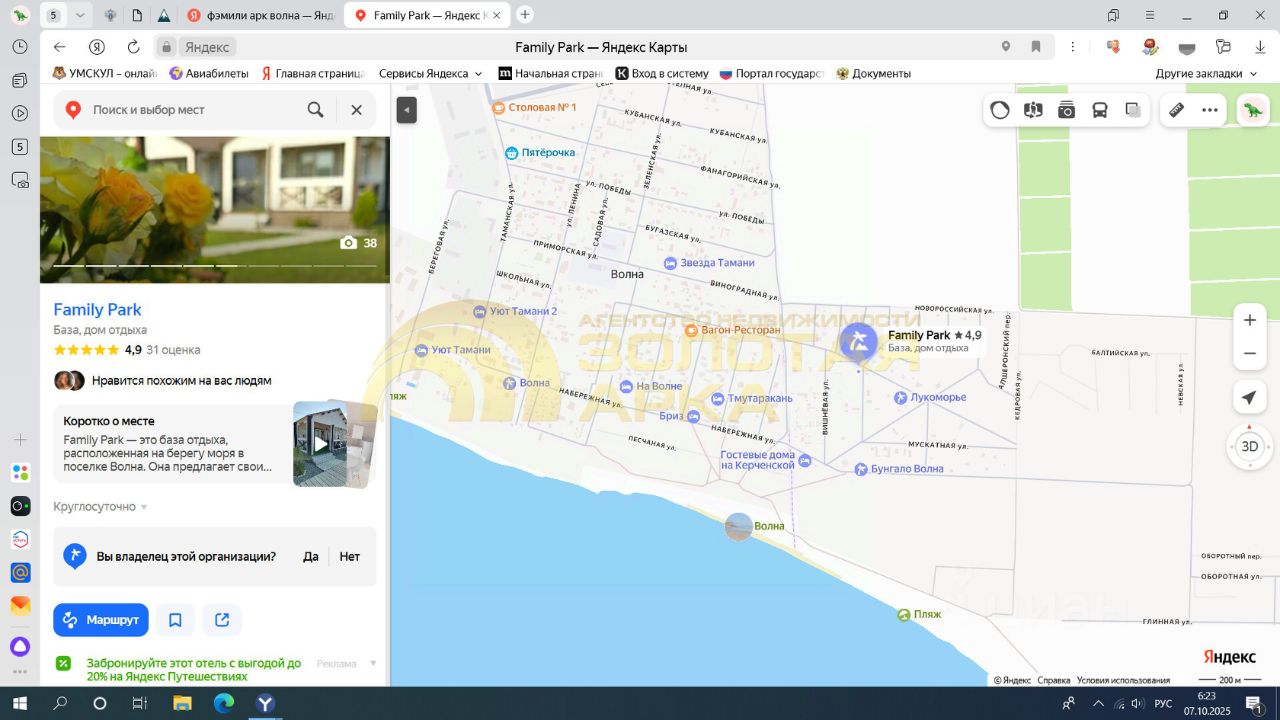The image size is (1280, 720).
Task: Save Family Park with the bookmark icon
Action: click(175, 620)
